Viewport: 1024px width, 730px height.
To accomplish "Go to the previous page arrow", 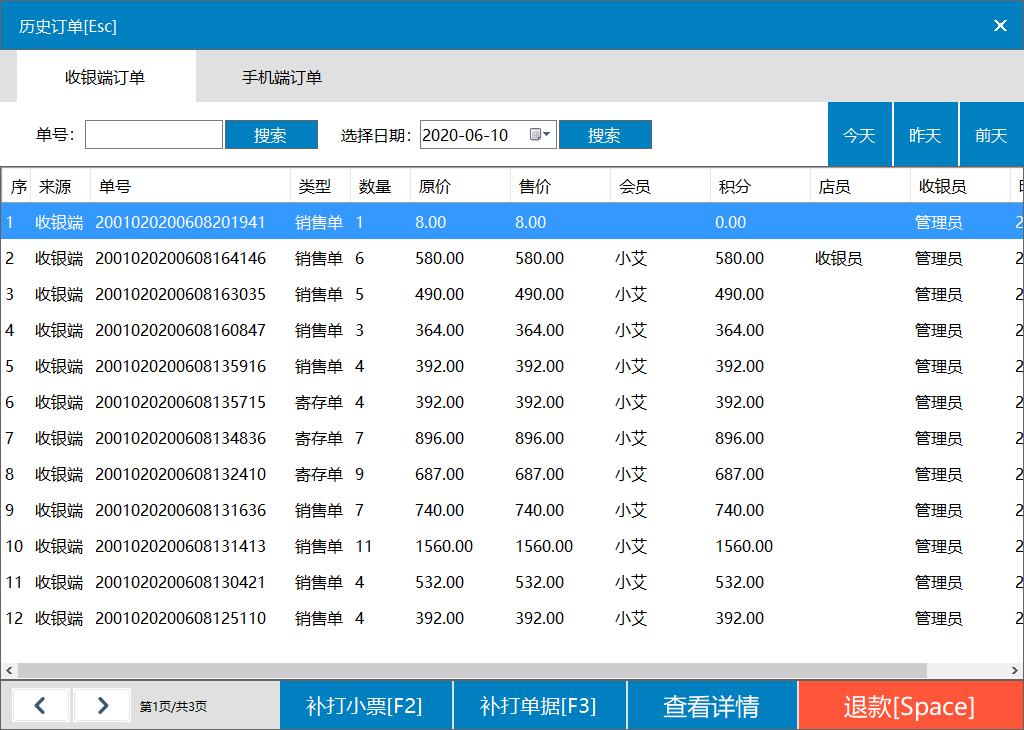I will pos(39,706).
